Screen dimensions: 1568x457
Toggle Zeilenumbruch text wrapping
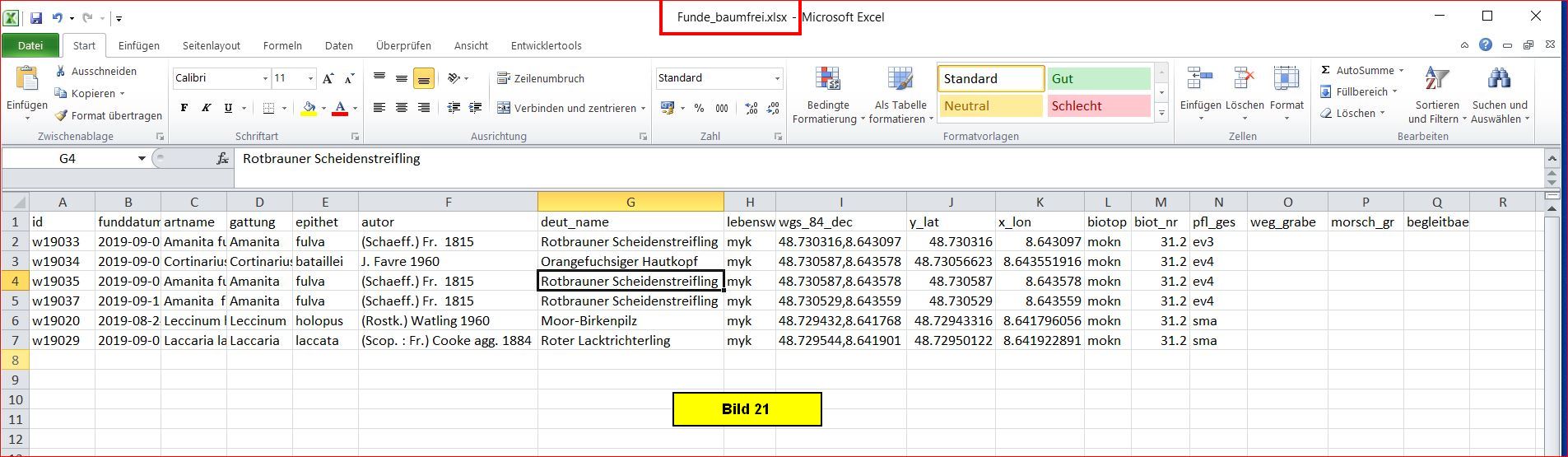[541, 78]
